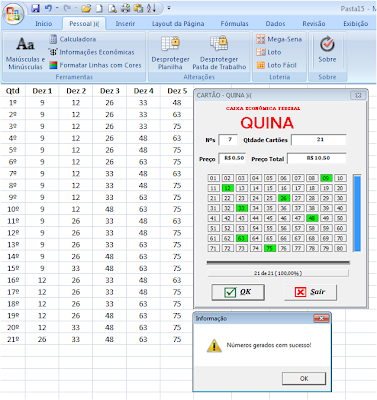This screenshot has height=400, width=377.
Task: Quick print using the printer icon
Action: pyautogui.click(x=126, y=8)
